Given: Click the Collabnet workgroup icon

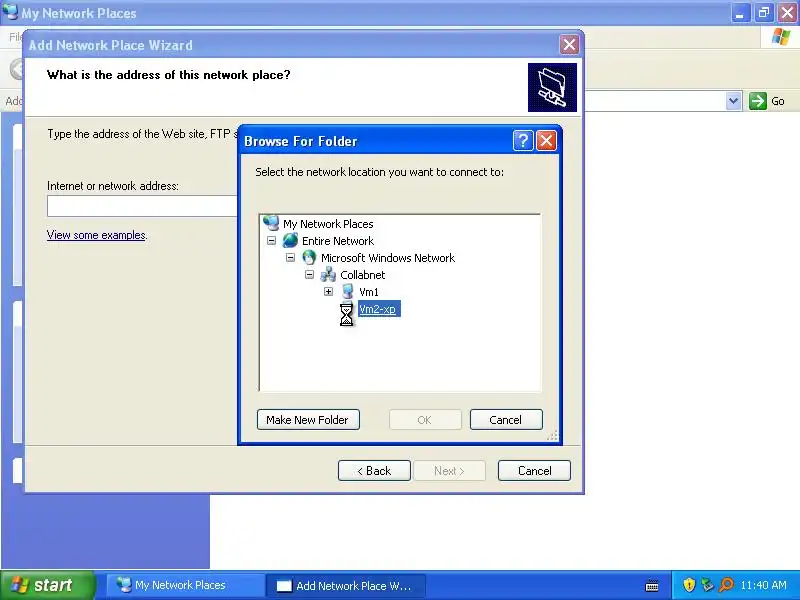Looking at the screenshot, I should point(328,274).
